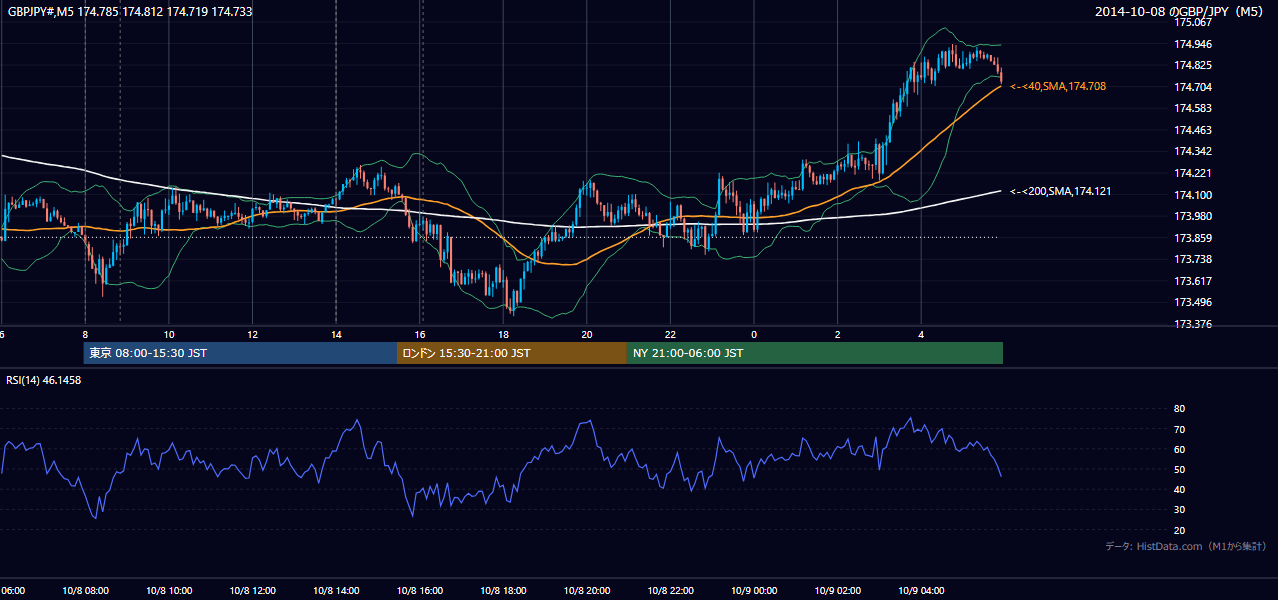Click the '2014-10-08 のGBP/JPY (M5)' chart title

1180,12
